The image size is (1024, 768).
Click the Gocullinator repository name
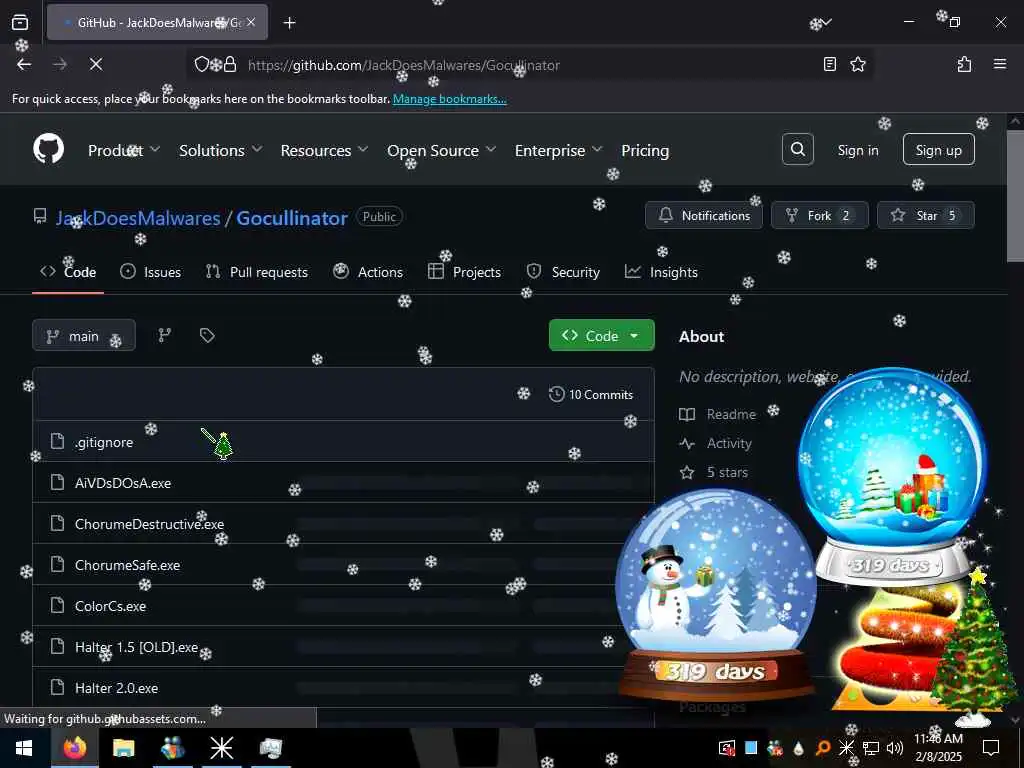coord(292,217)
